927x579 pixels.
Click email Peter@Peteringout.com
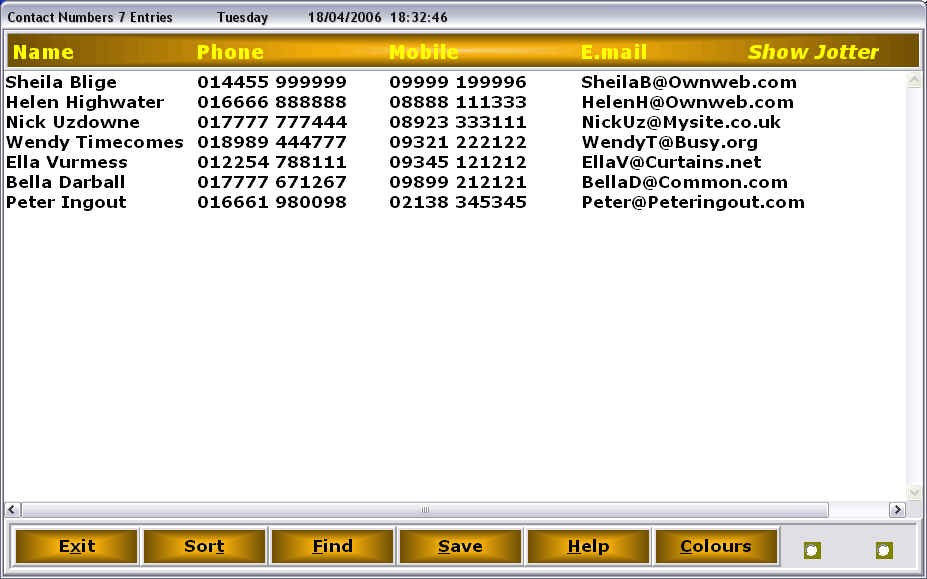(x=693, y=202)
